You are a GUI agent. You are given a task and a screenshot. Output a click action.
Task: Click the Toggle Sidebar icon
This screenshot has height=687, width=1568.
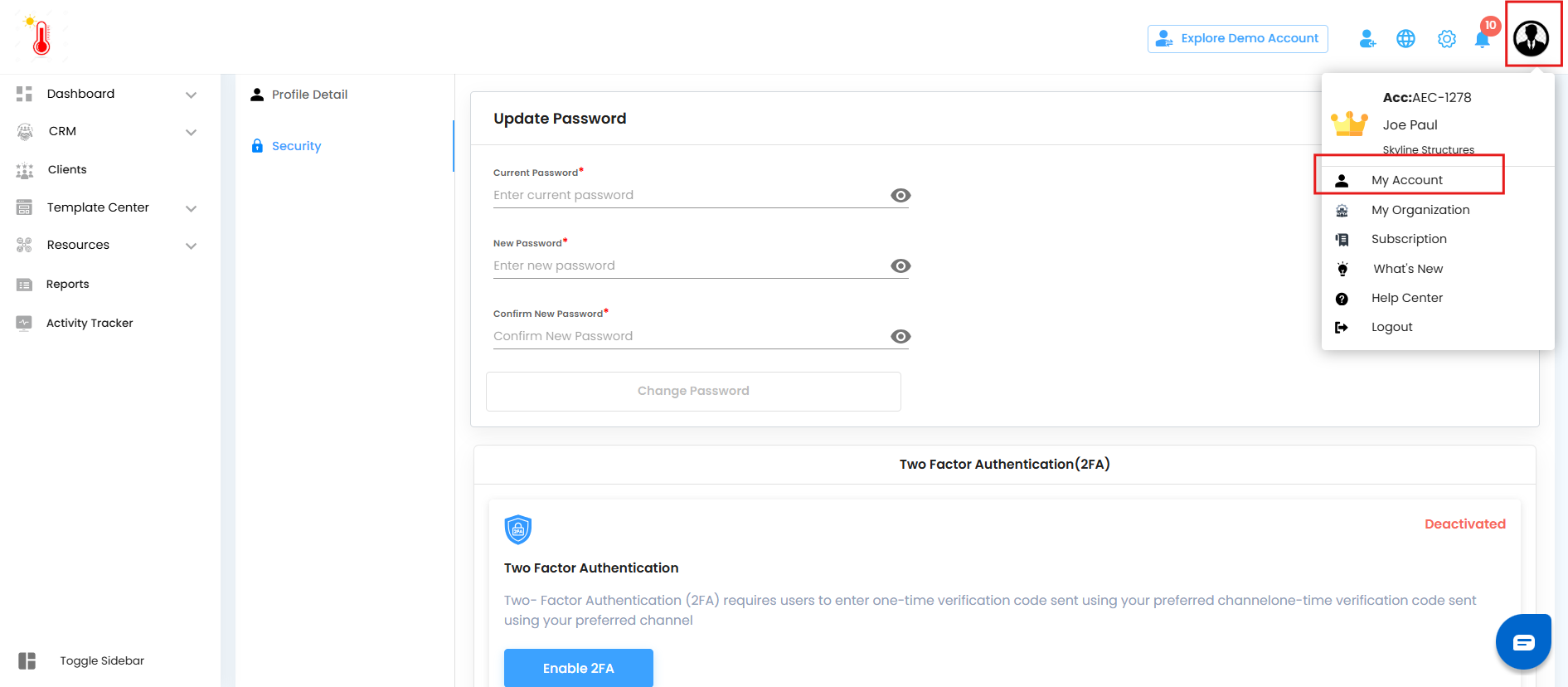[27, 660]
